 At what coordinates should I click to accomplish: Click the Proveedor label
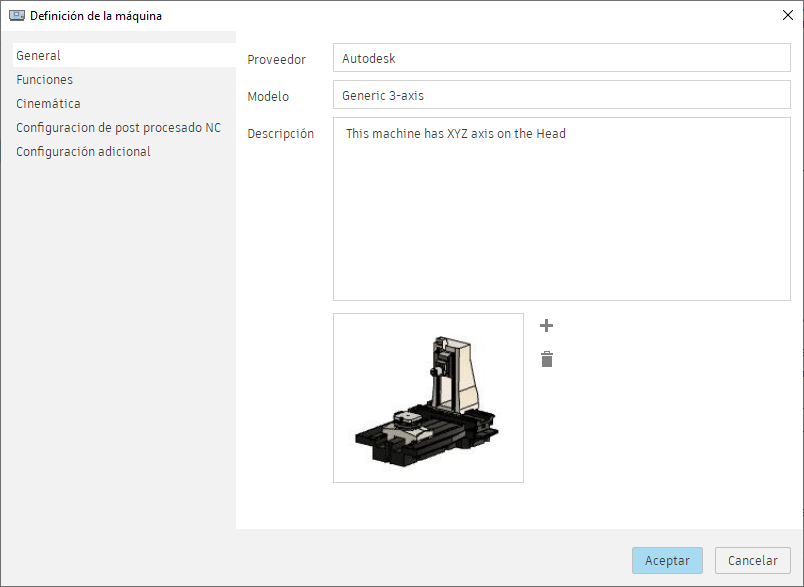pyautogui.click(x=276, y=59)
